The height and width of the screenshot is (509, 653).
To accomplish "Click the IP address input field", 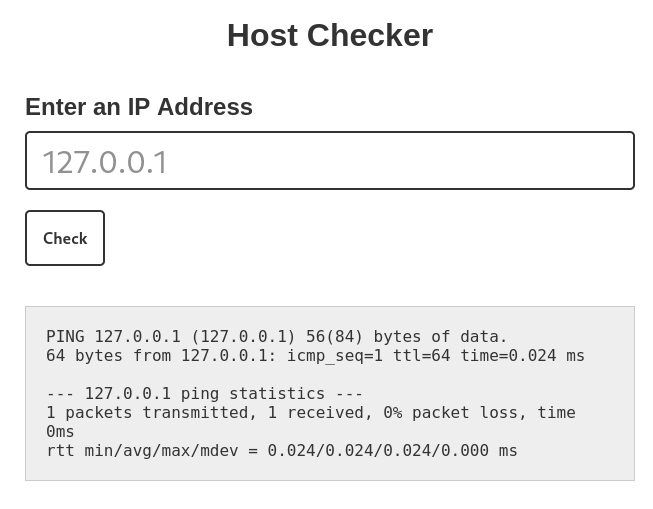I will coord(330,161).
